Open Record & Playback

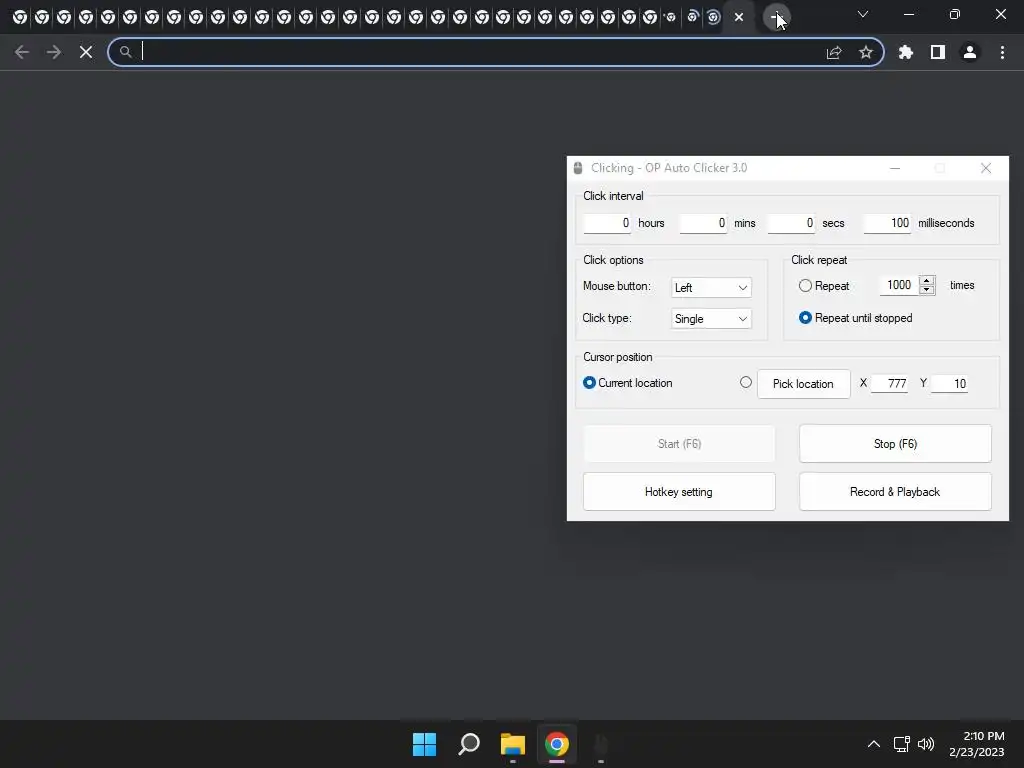click(895, 492)
